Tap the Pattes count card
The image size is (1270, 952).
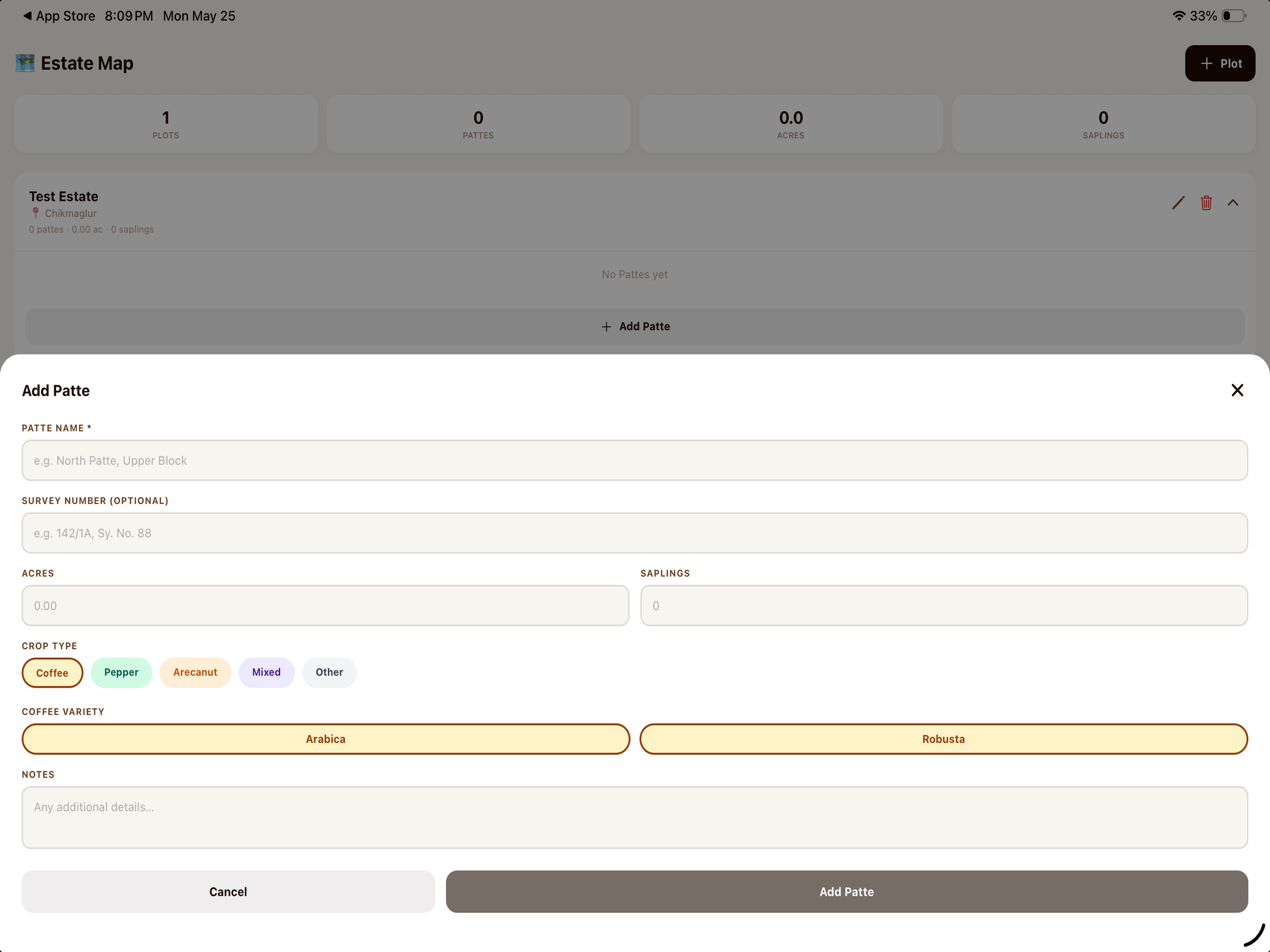click(x=478, y=124)
